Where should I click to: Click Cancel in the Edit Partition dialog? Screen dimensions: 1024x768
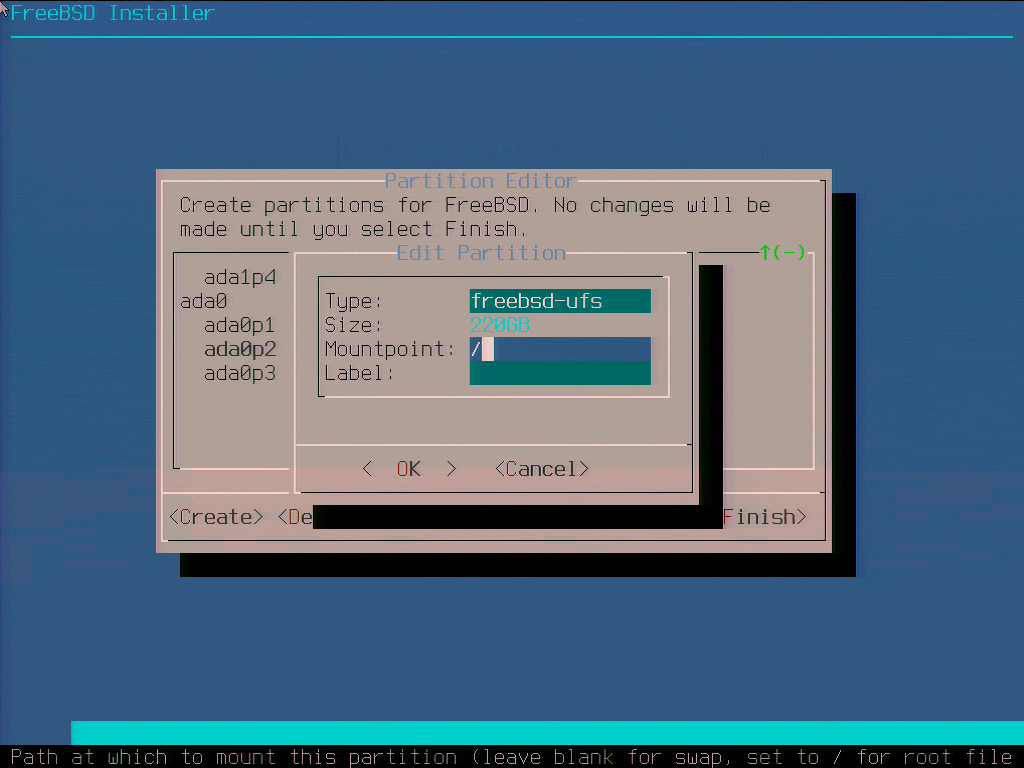coord(542,469)
